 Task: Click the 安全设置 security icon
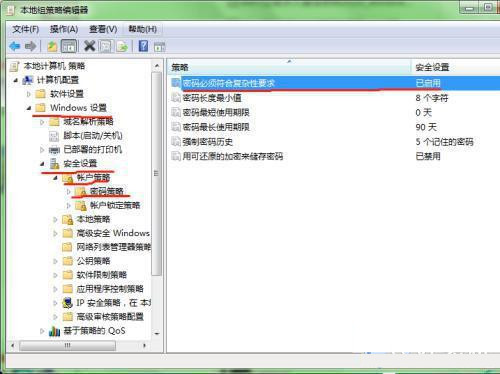tap(54, 163)
